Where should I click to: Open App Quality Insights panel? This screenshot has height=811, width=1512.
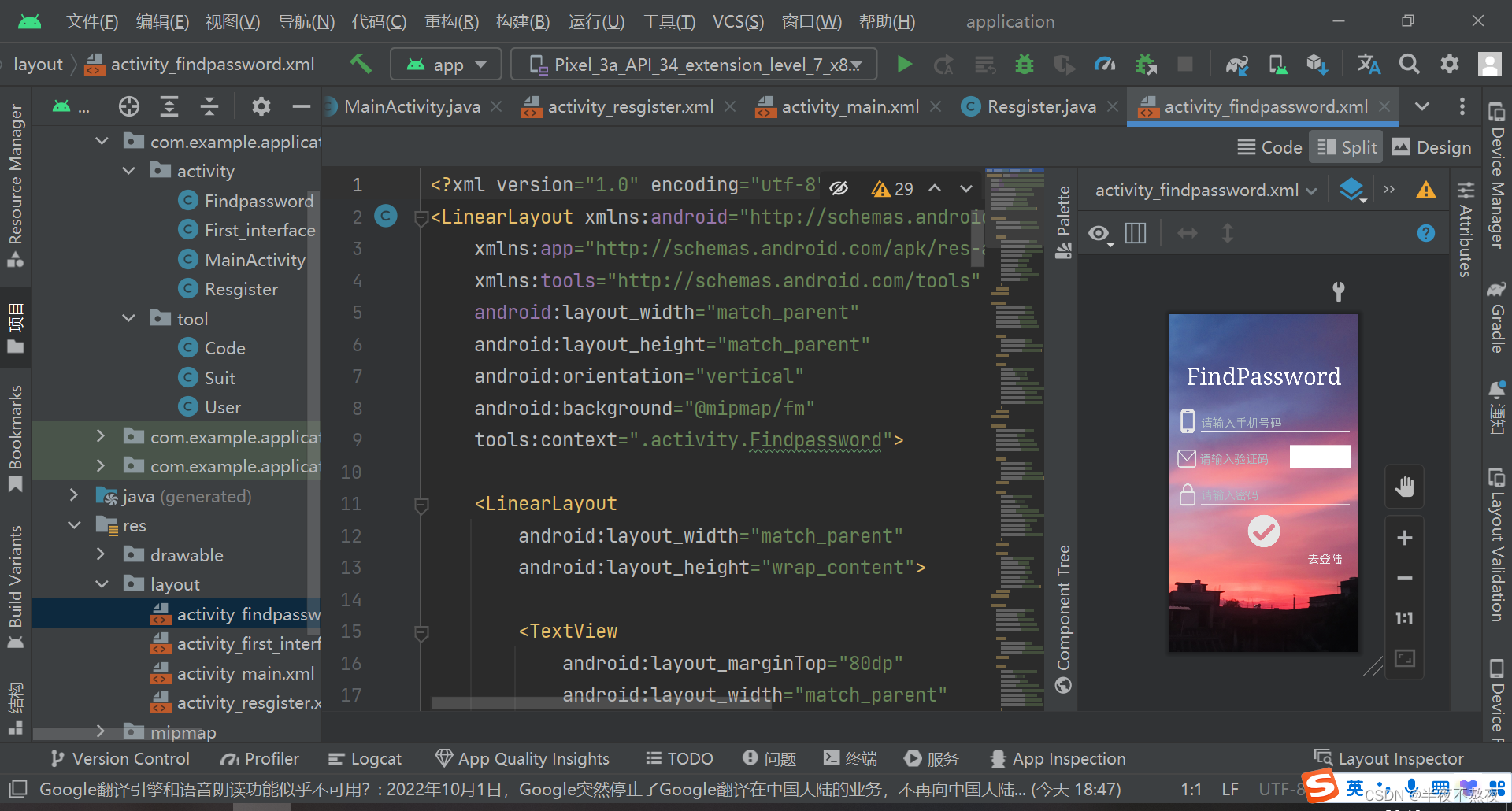pyautogui.click(x=522, y=758)
